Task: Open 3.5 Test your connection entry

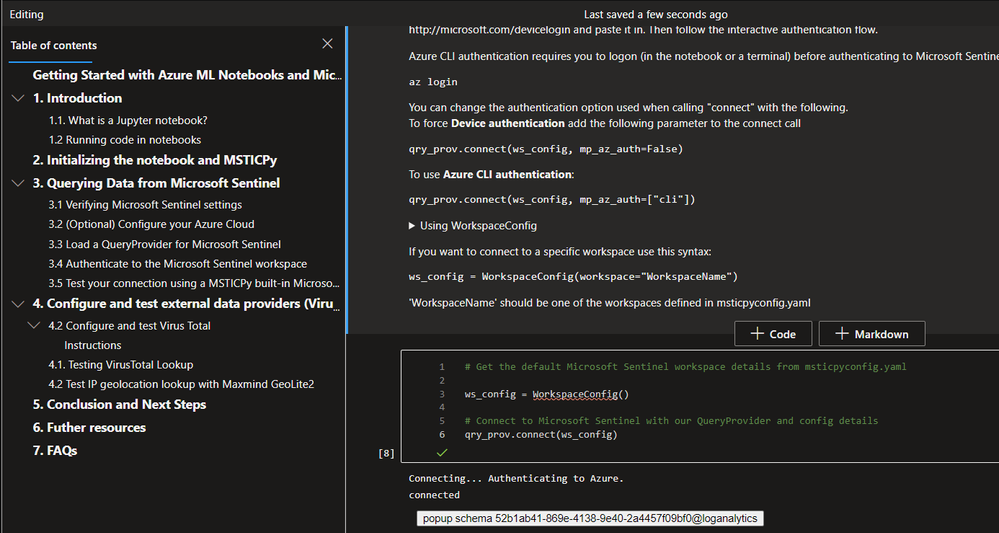Action: tap(194, 283)
